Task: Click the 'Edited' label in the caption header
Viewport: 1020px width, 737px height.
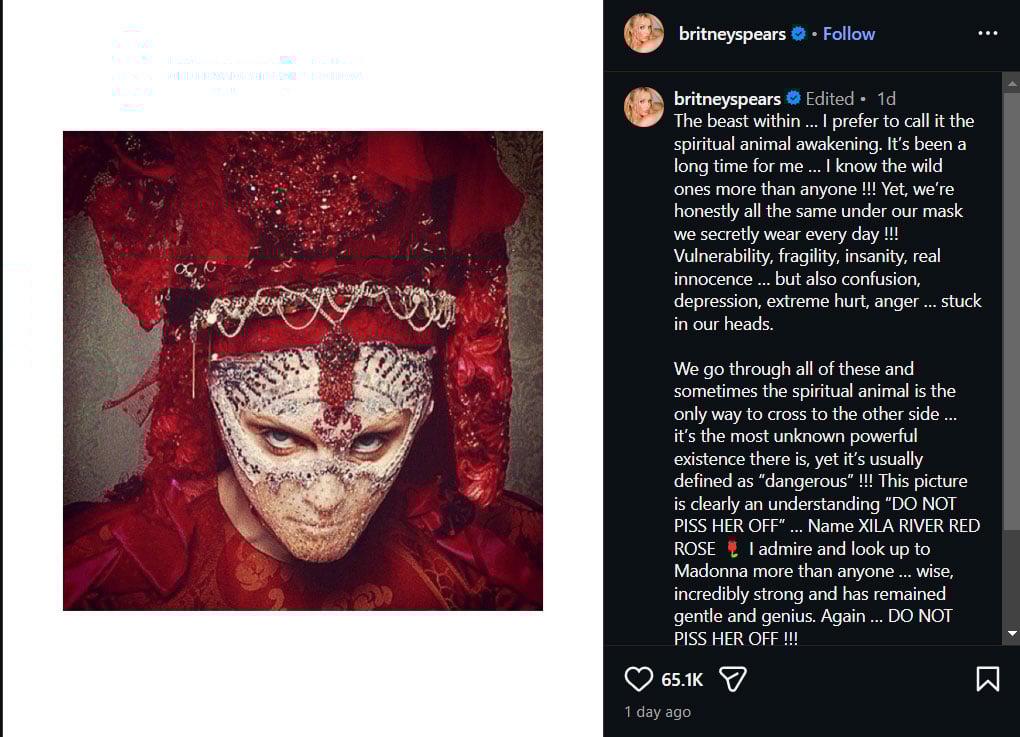Action: coord(831,98)
